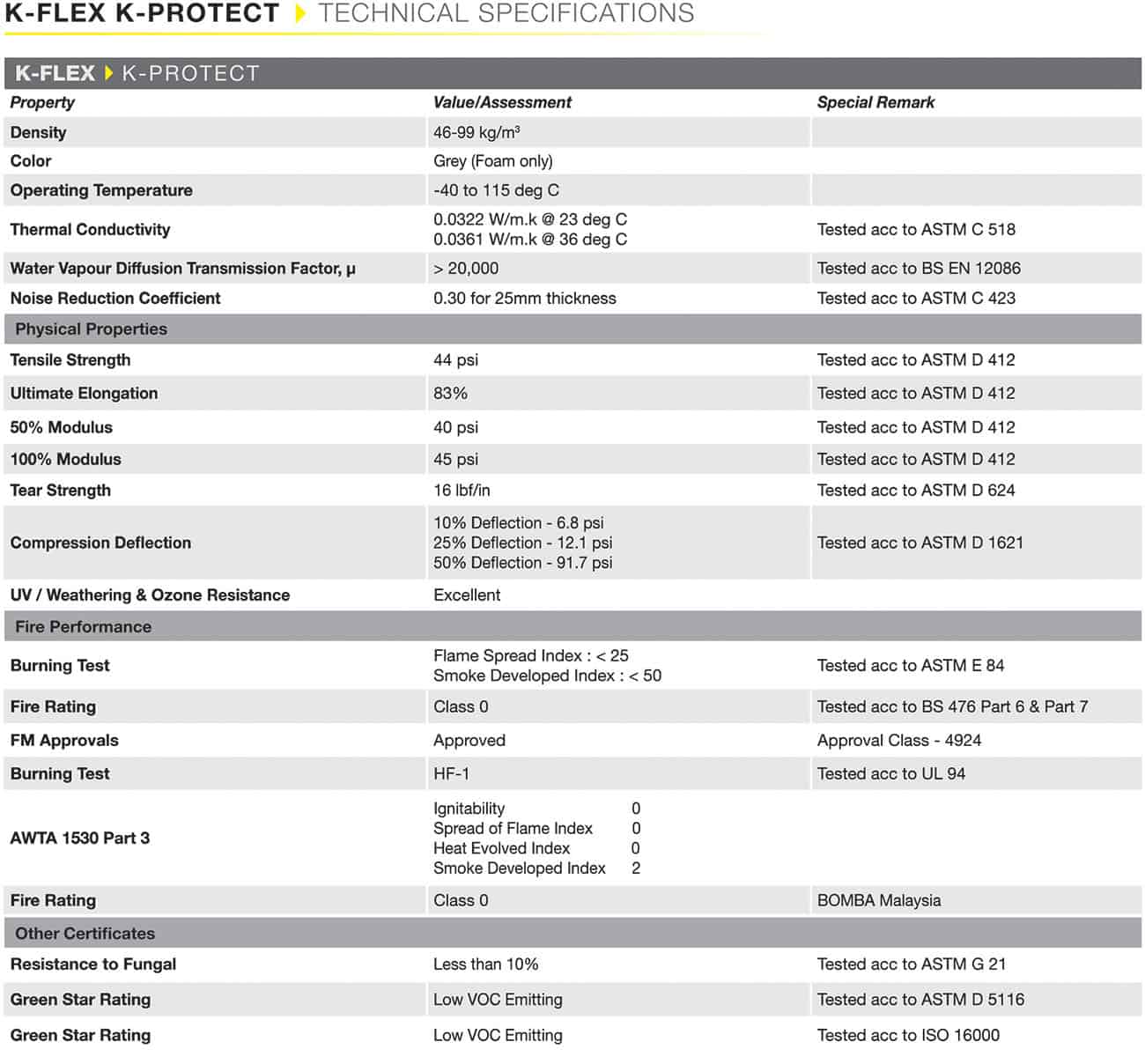This screenshot has height=1064, width=1145.
Task: Click the 'Property' column header
Action: click(42, 102)
